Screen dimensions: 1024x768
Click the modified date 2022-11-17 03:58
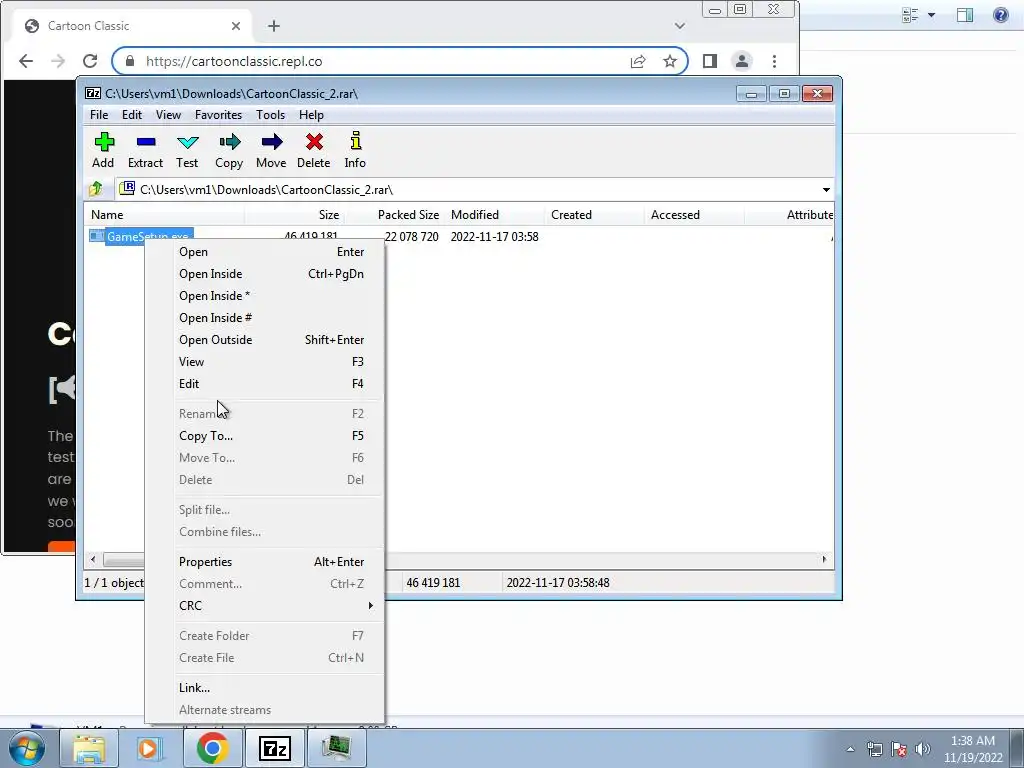[494, 236]
